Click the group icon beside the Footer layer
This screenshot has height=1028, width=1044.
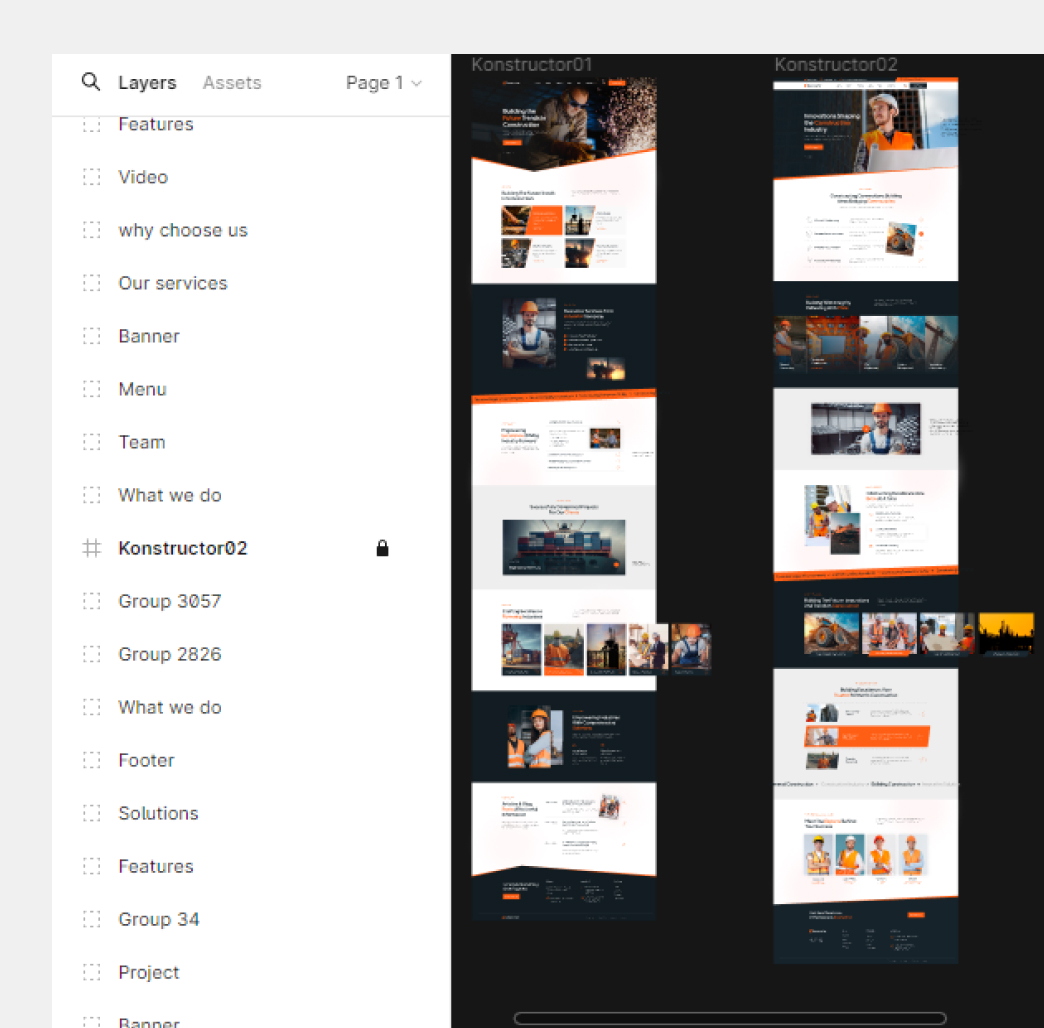[91, 760]
